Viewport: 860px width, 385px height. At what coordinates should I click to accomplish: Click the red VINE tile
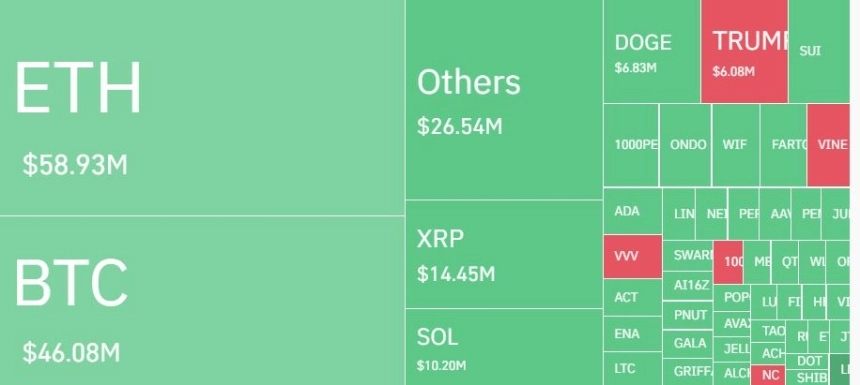[828, 145]
